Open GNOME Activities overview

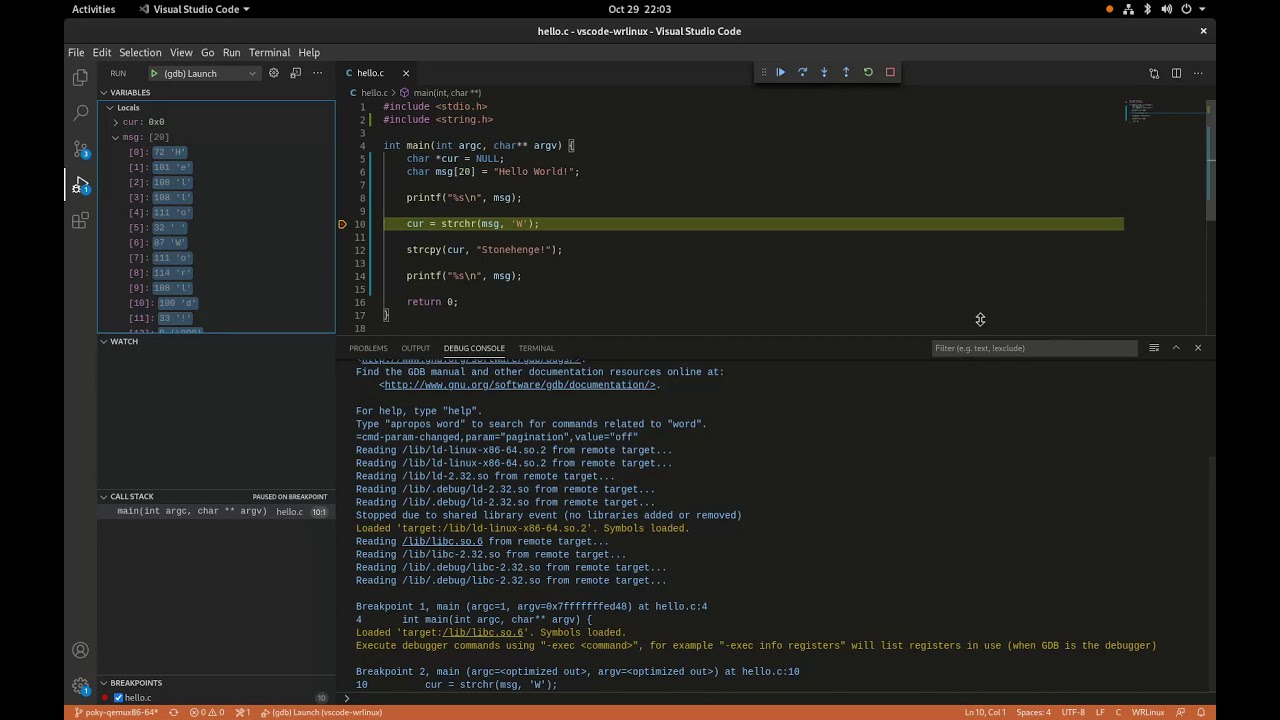pos(93,9)
